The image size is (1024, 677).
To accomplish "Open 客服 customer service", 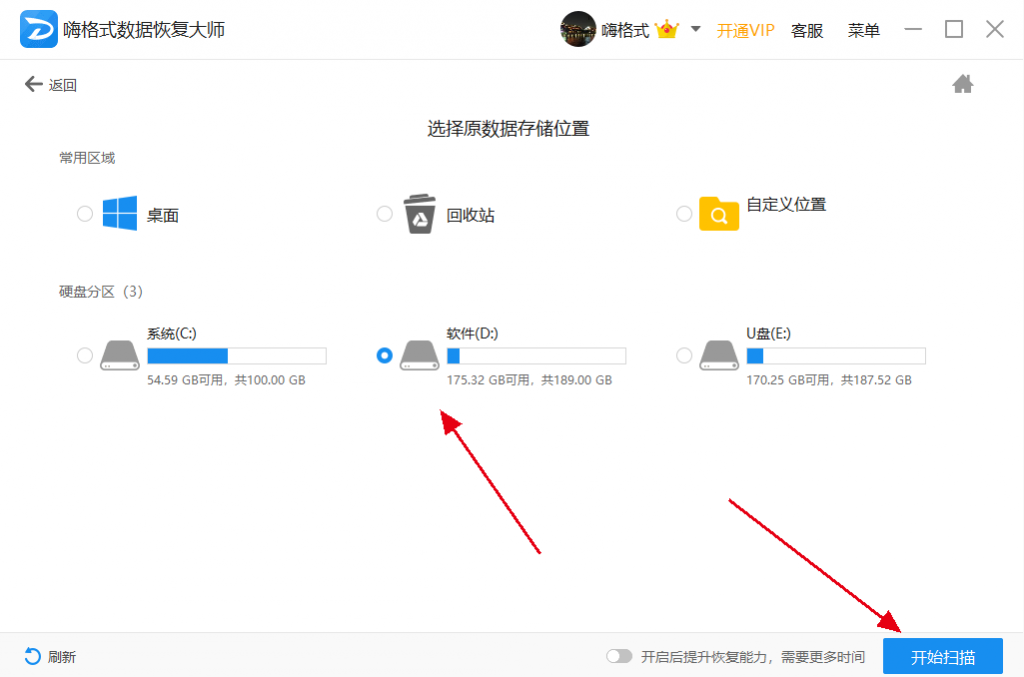I will (807, 31).
